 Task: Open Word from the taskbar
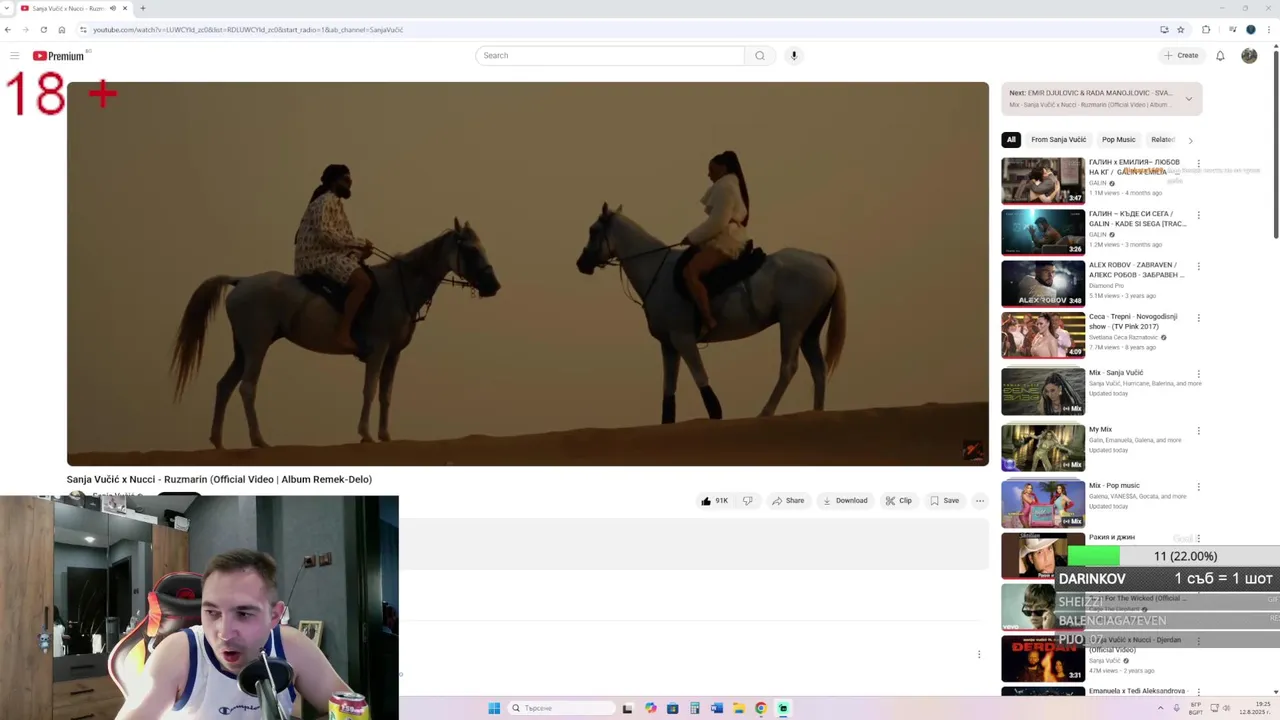717,708
